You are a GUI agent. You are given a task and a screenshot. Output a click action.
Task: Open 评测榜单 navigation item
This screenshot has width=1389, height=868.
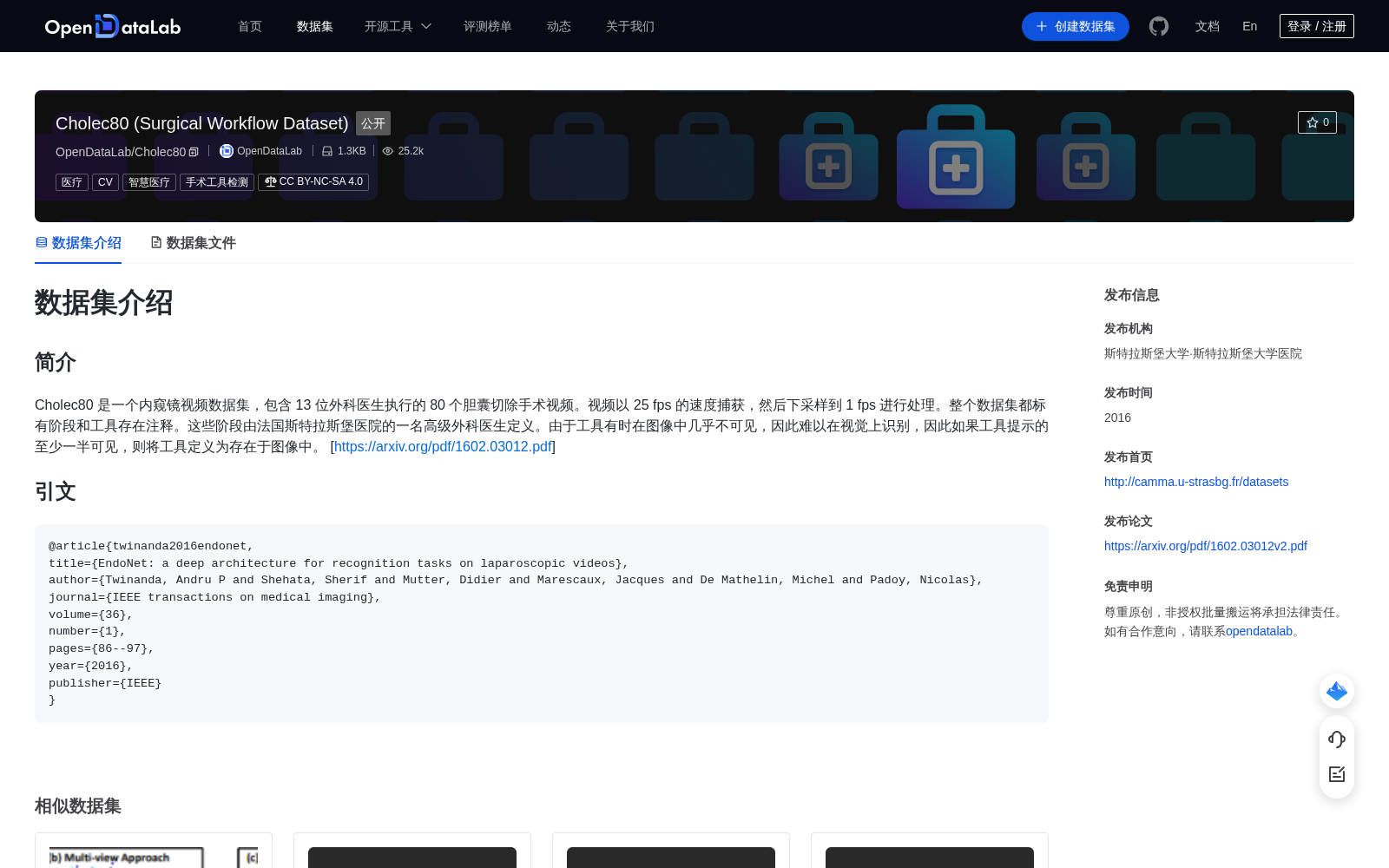[488, 26]
